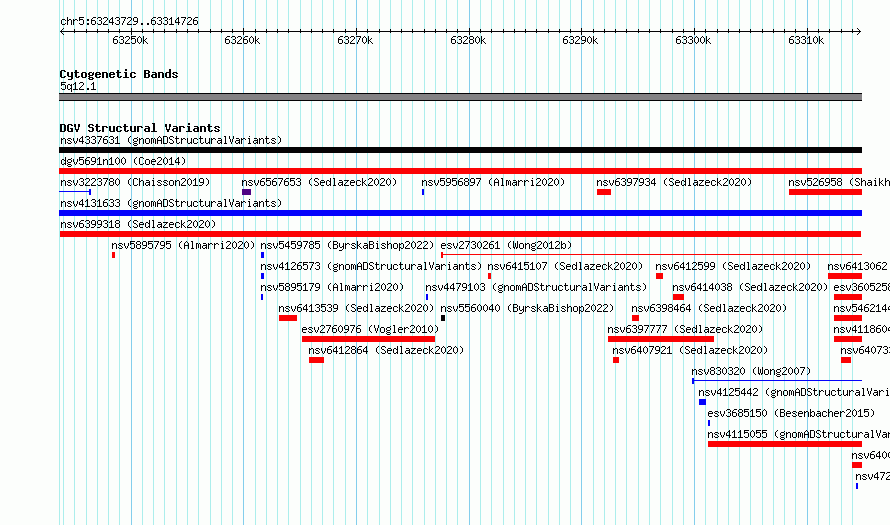Select the red esv2760976 variant bar
This screenshot has height=525, width=890.
coord(368,339)
